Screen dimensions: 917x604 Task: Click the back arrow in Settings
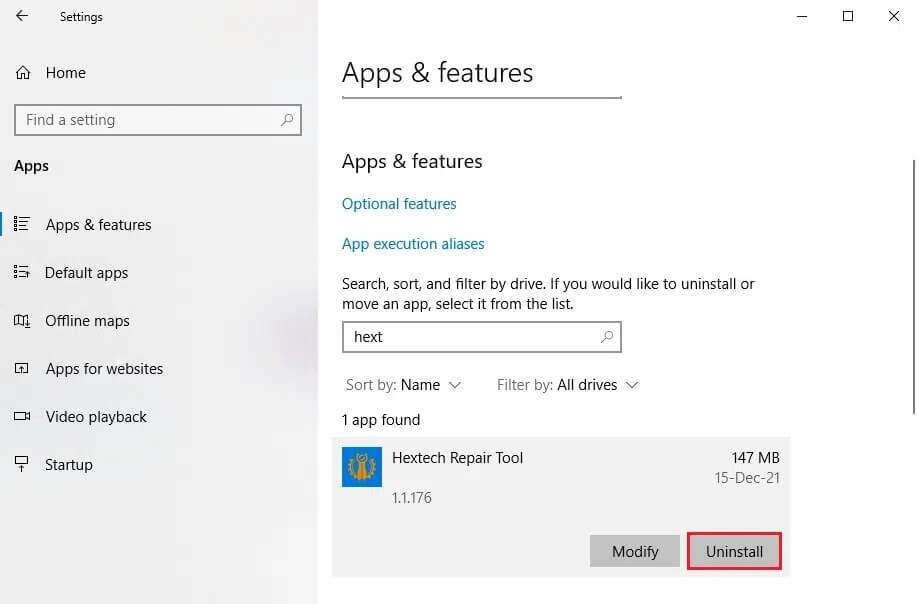coord(22,16)
